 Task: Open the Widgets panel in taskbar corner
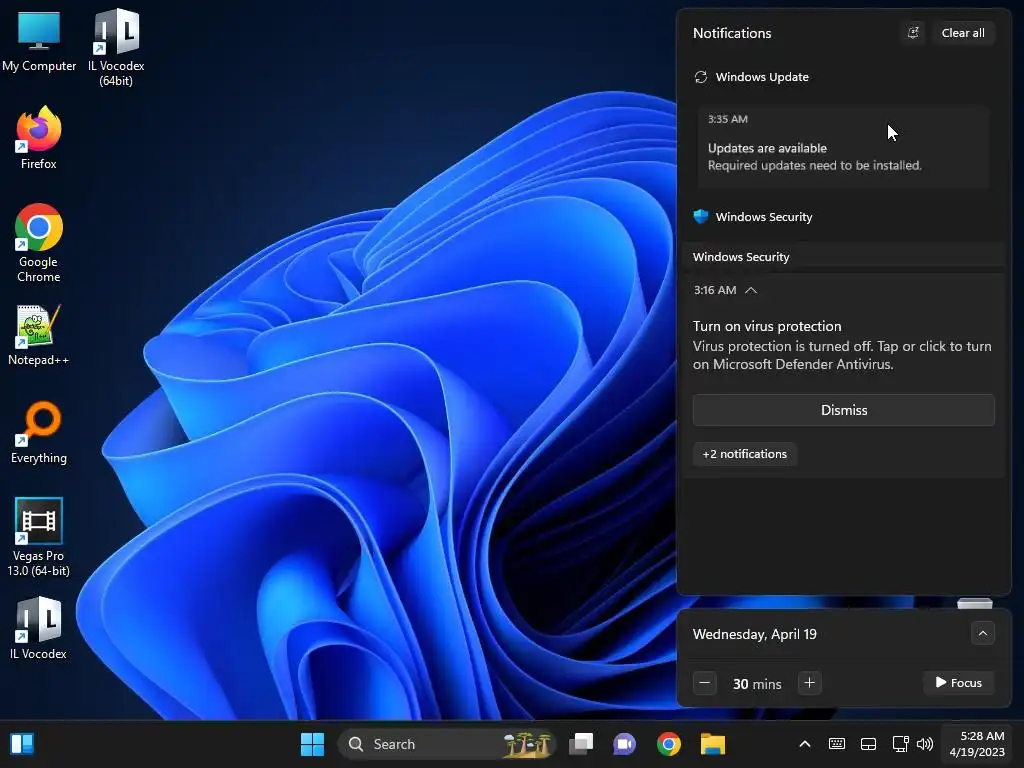coord(22,744)
